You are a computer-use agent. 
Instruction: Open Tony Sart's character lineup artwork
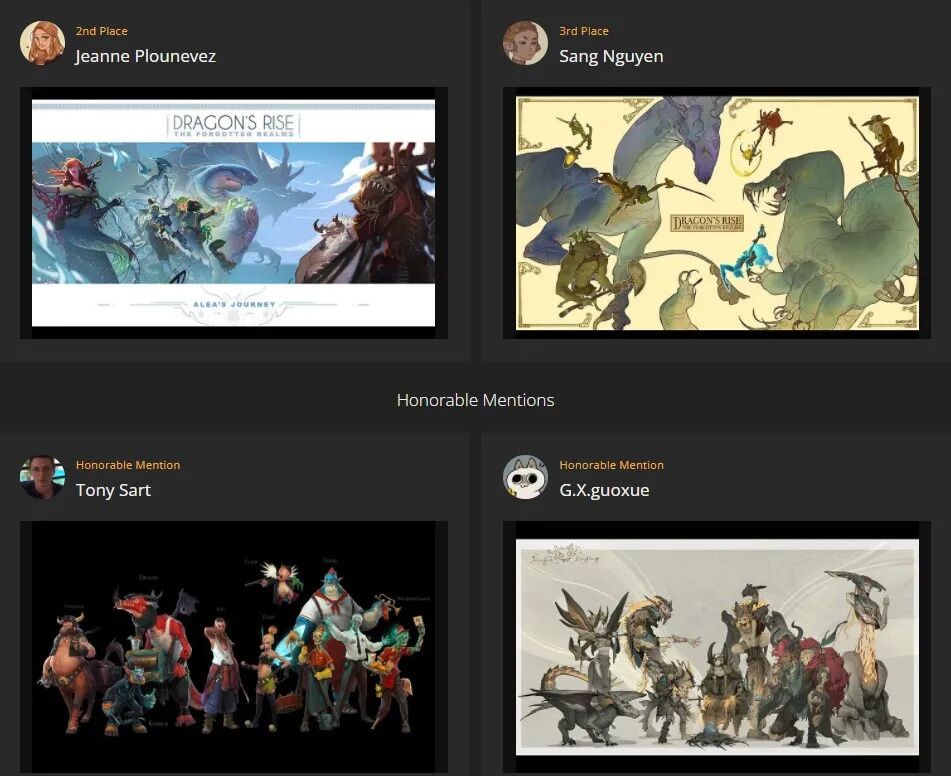[x=234, y=647]
